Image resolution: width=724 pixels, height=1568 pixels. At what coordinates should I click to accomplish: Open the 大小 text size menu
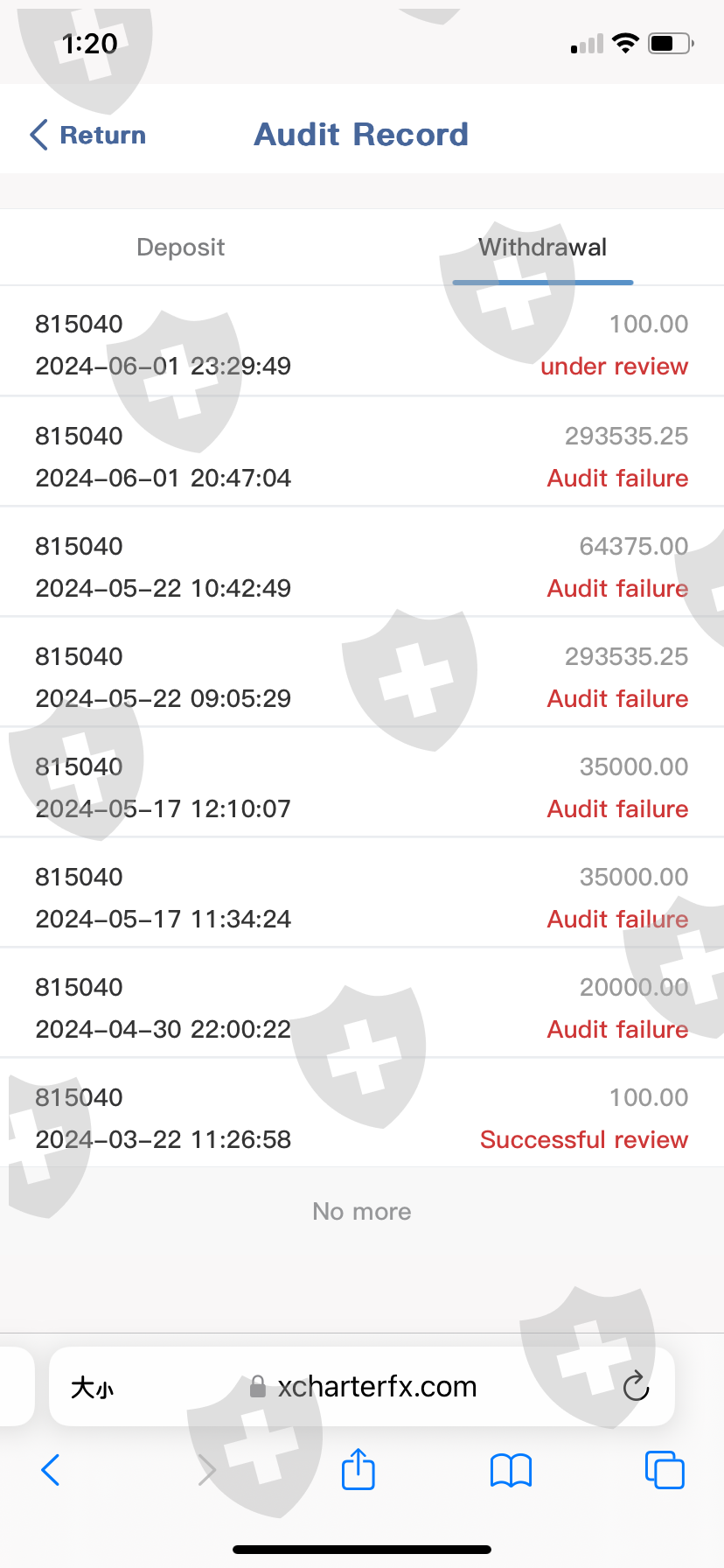(x=92, y=1388)
